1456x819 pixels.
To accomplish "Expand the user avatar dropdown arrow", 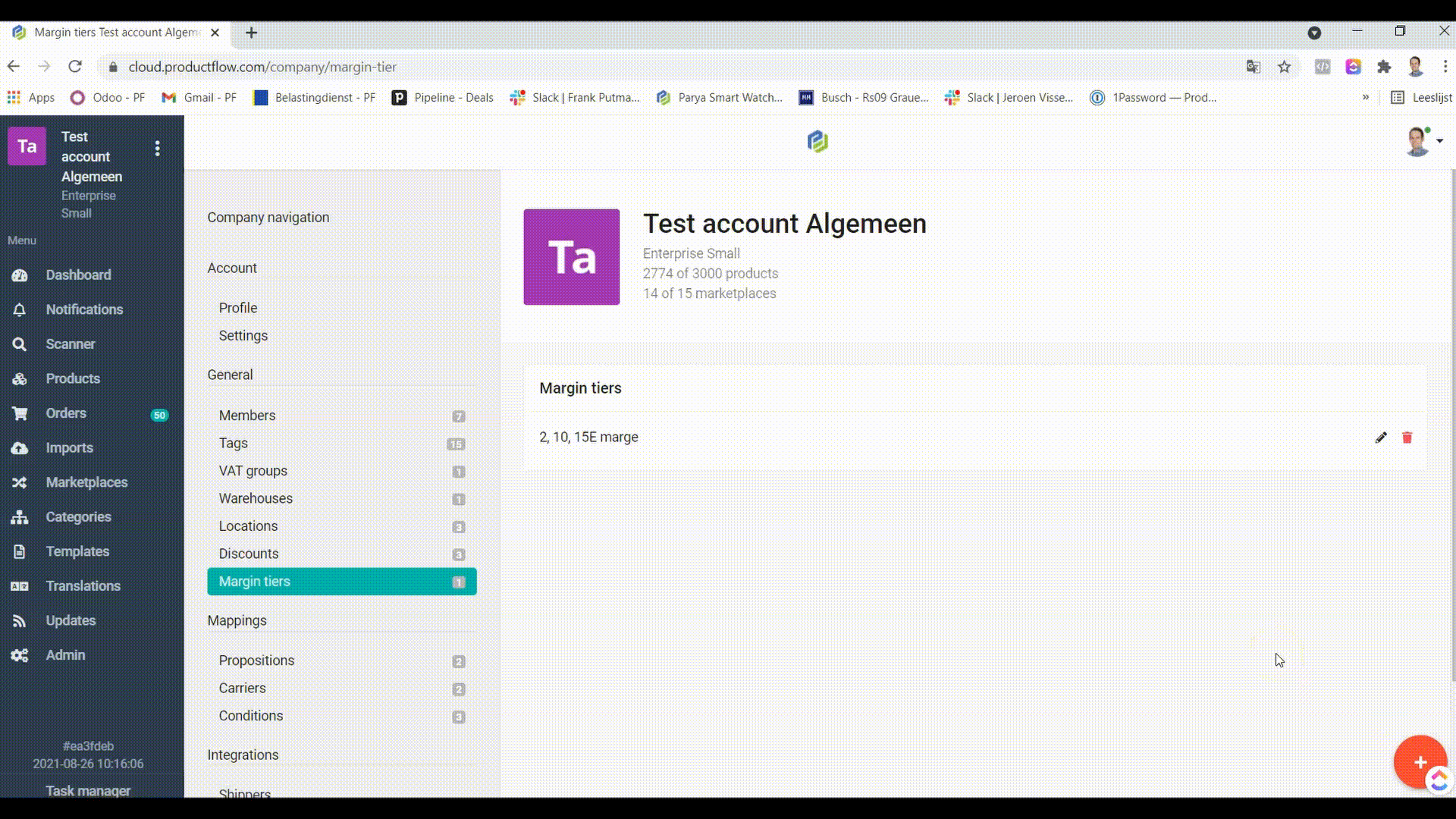I will pyautogui.click(x=1439, y=141).
